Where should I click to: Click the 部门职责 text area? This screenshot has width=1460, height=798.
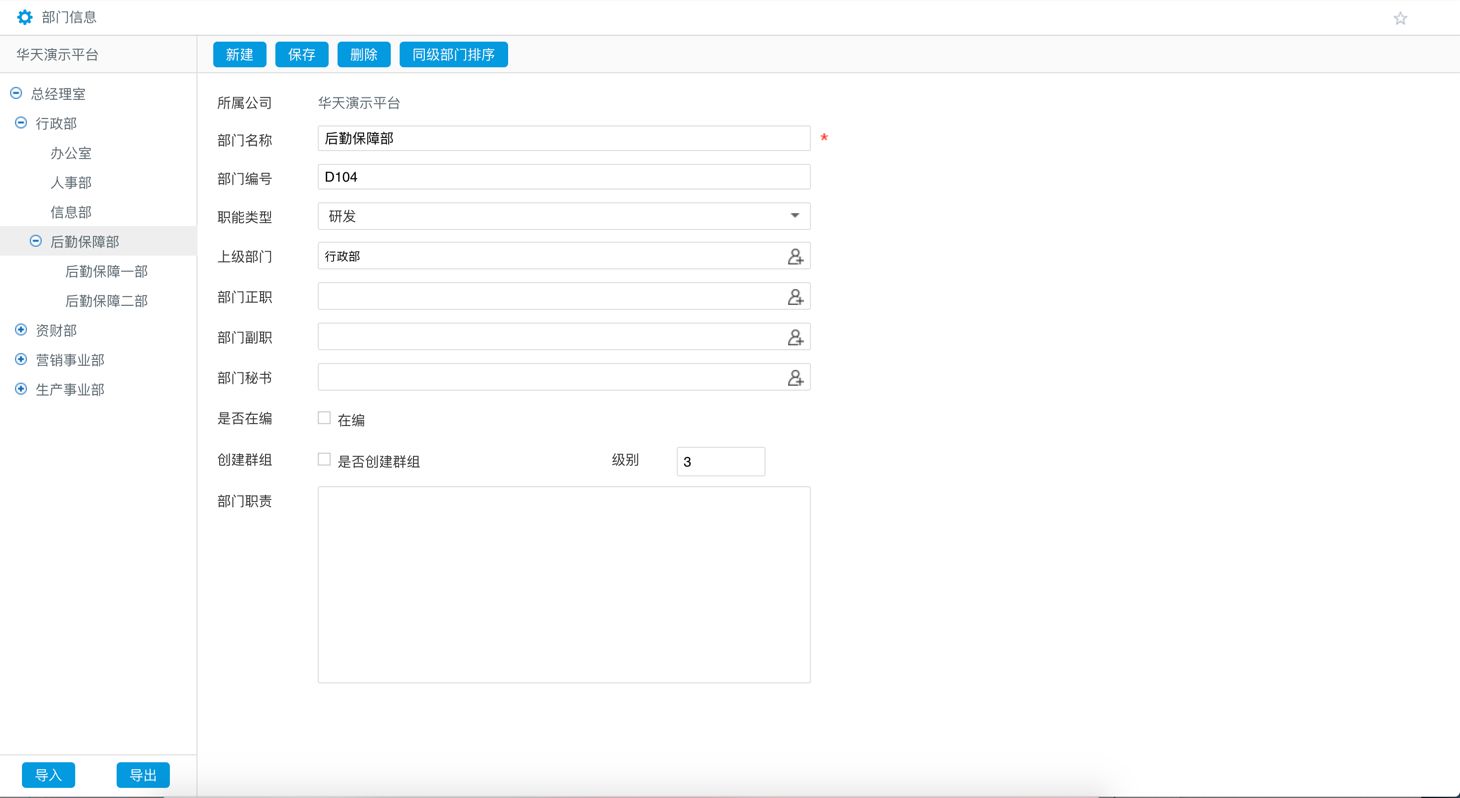click(563, 584)
